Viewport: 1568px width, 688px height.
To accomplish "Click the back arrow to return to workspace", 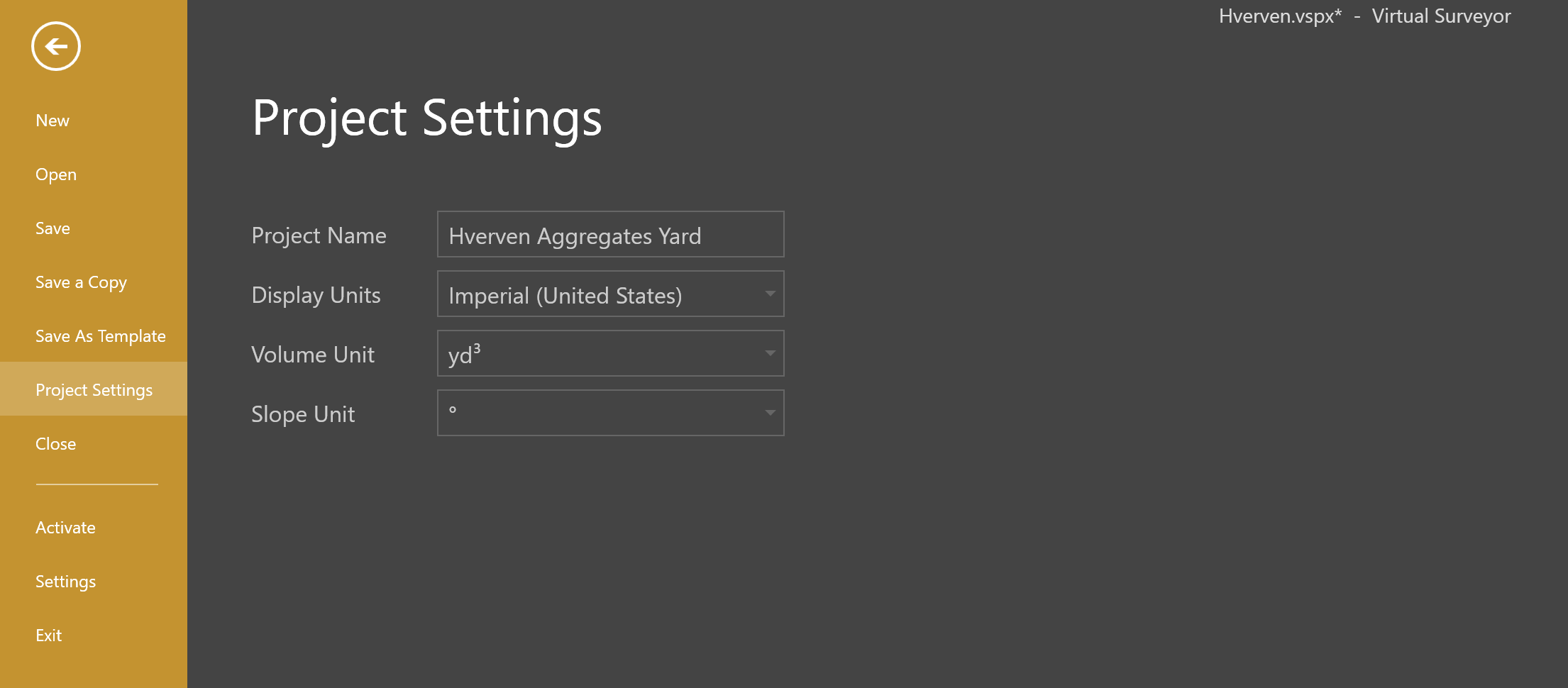I will [x=56, y=45].
